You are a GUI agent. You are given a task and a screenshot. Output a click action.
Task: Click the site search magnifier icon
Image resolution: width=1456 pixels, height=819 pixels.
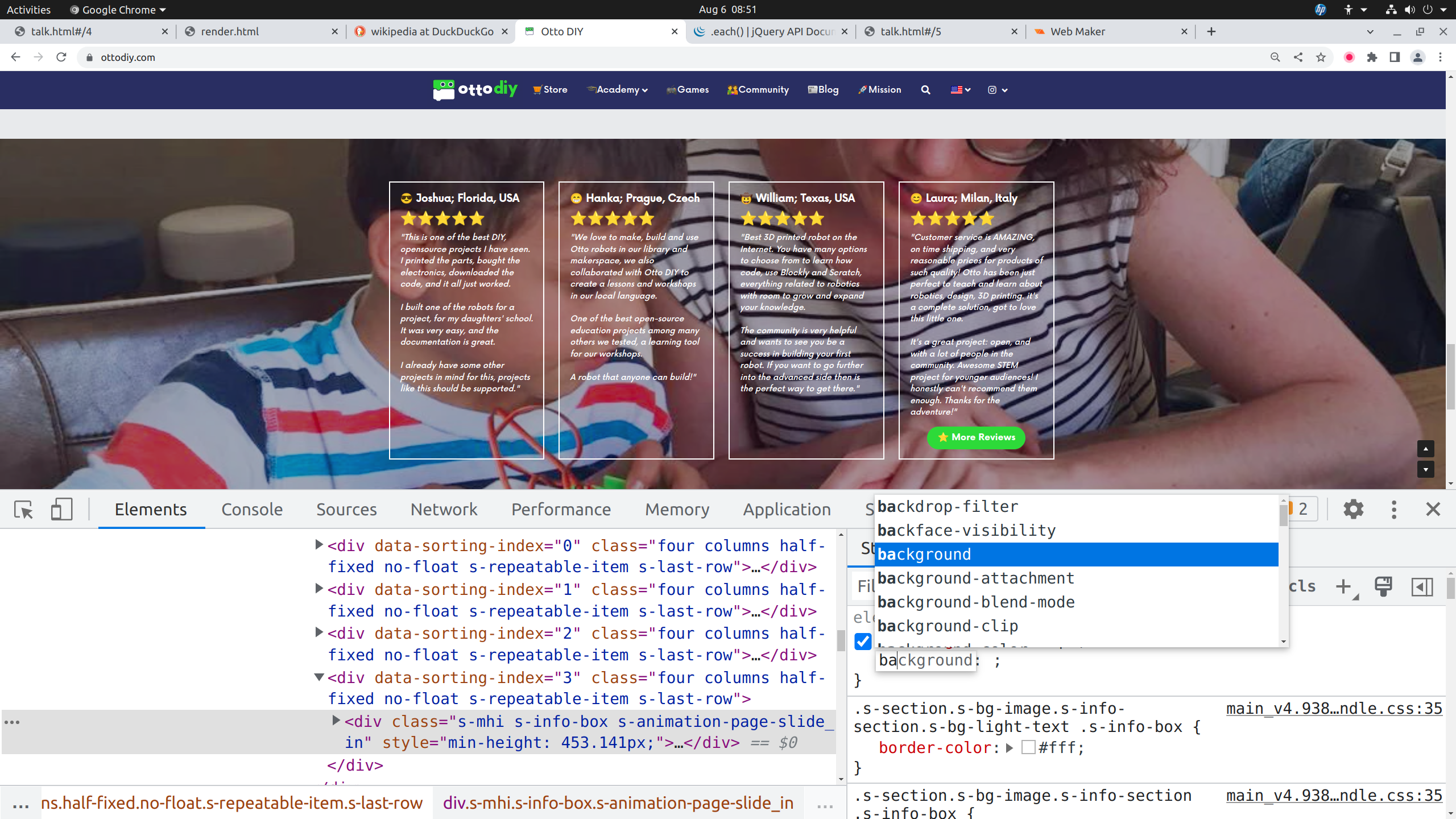(925, 90)
